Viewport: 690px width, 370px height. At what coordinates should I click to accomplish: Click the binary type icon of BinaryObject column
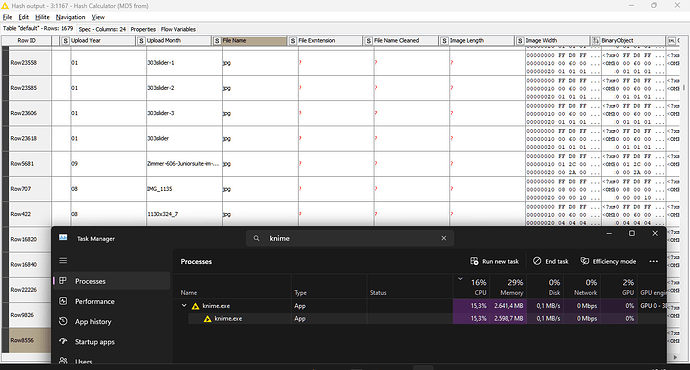point(596,41)
